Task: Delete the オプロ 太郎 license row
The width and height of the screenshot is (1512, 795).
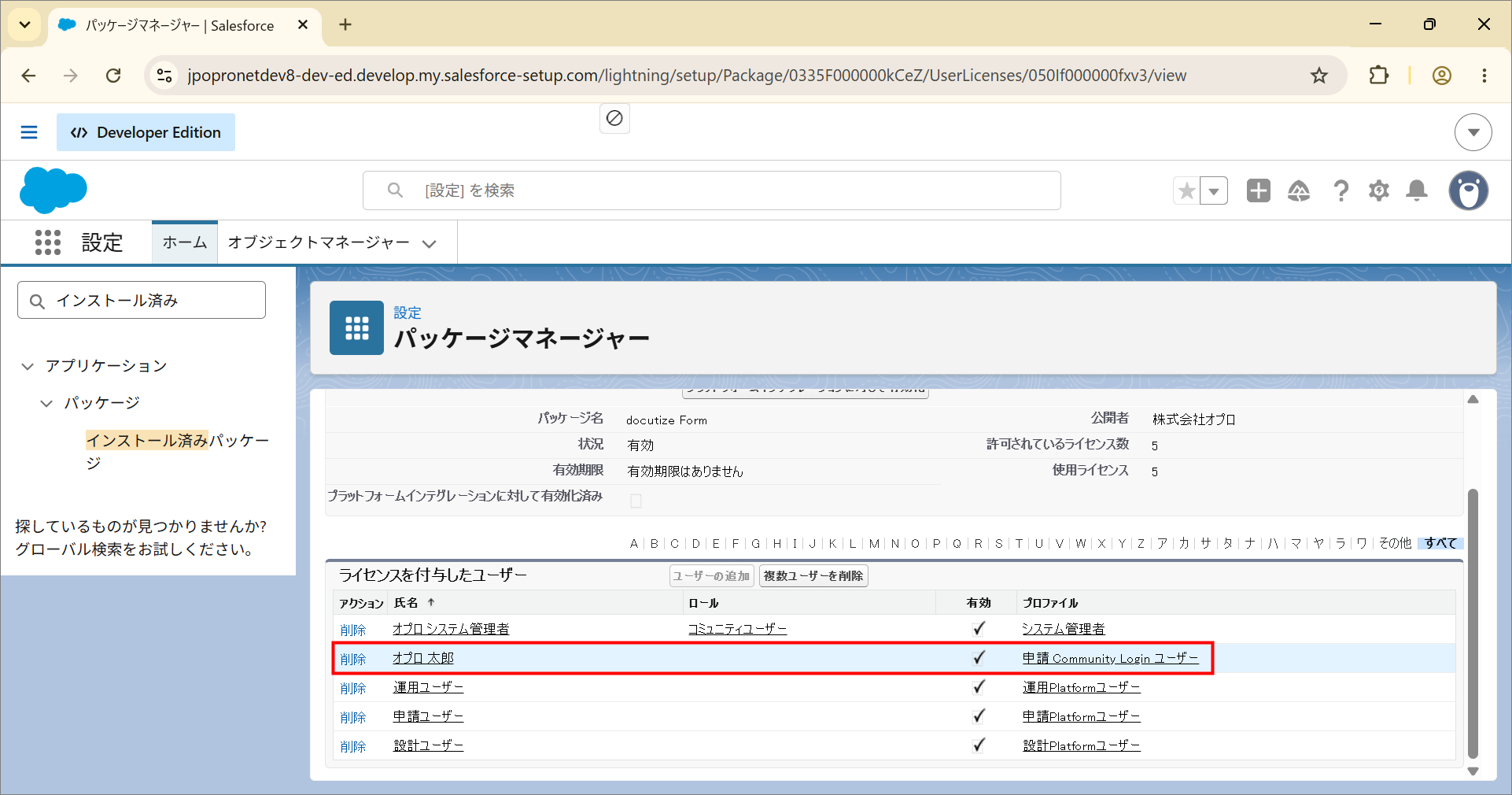Action: (x=353, y=659)
